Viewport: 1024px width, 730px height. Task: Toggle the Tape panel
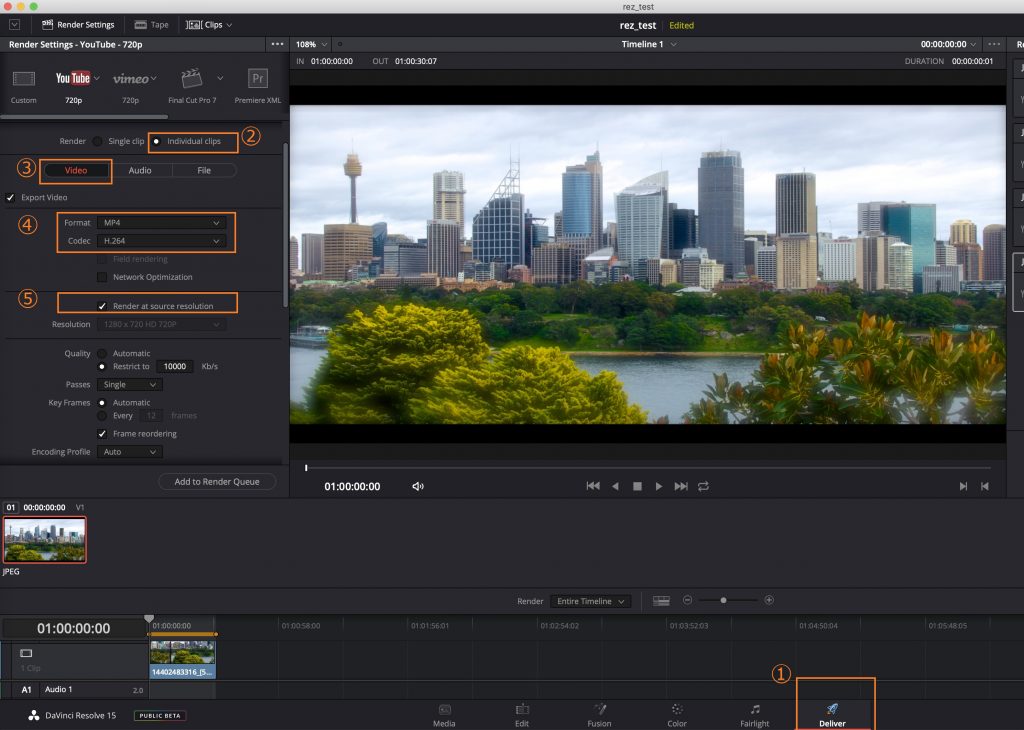152,25
